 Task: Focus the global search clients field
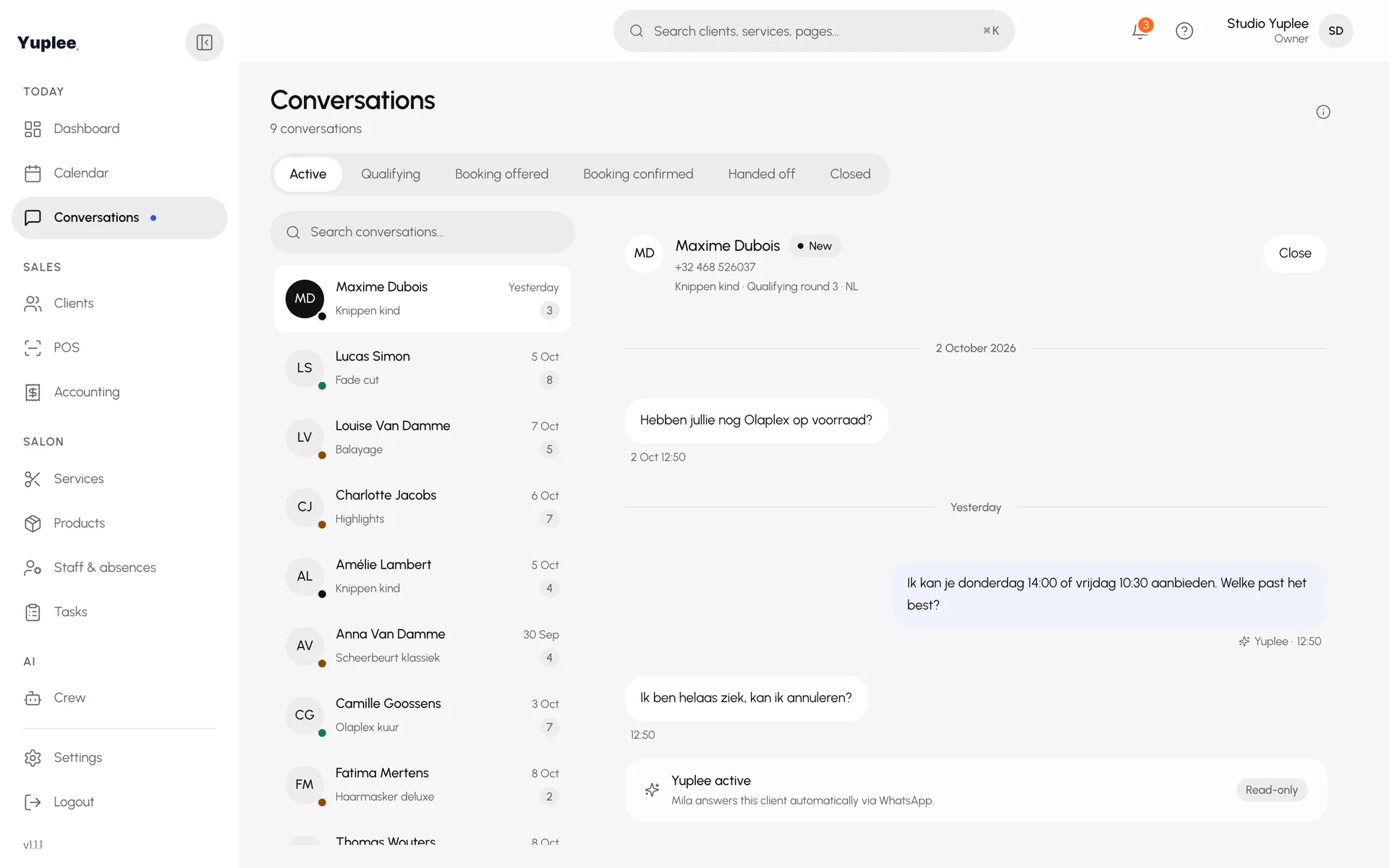[814, 31]
